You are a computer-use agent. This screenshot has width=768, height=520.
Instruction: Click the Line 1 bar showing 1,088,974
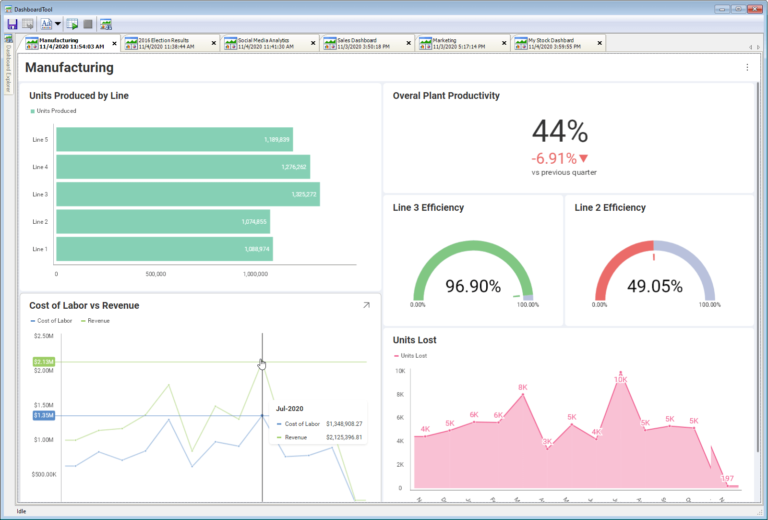pyautogui.click(x=165, y=249)
